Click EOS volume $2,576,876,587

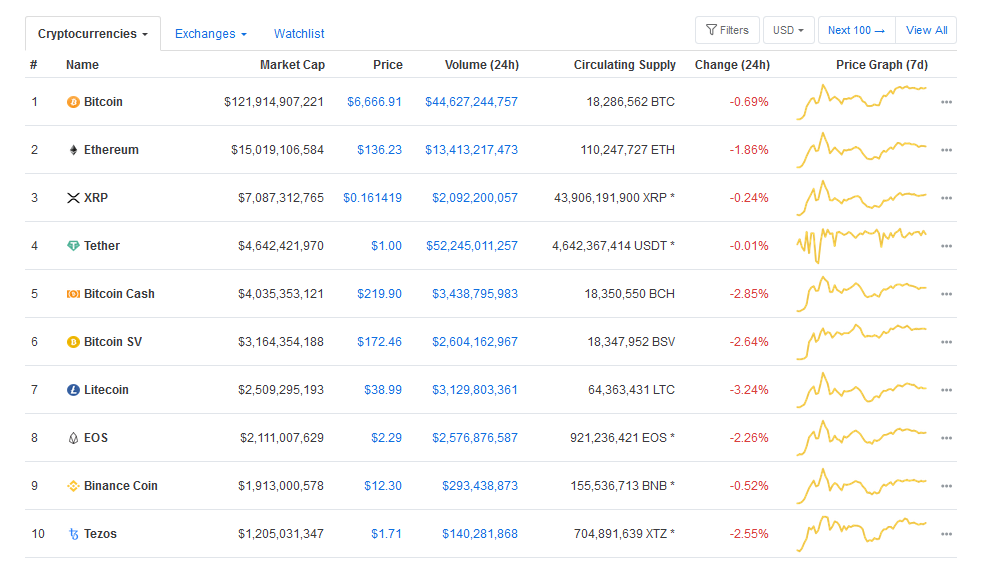click(475, 438)
